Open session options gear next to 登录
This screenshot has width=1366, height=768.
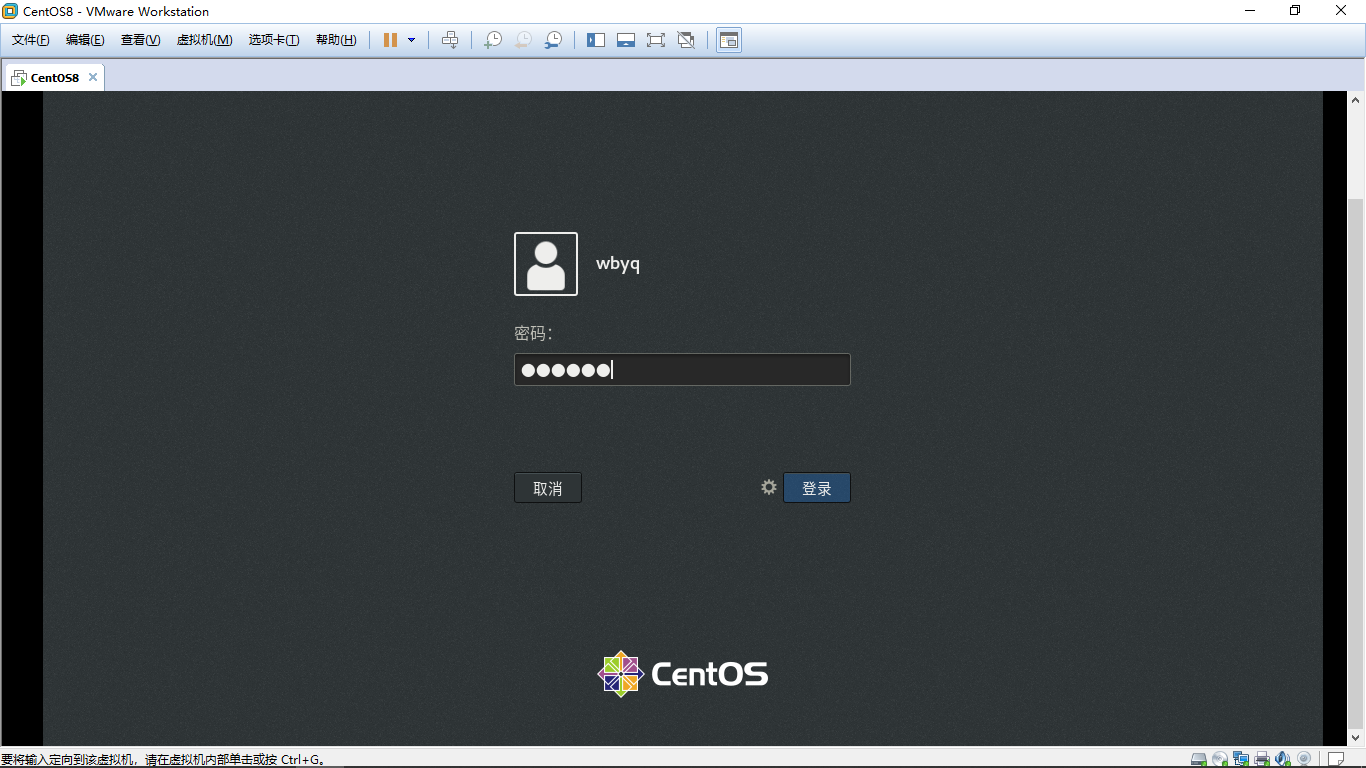[x=769, y=487]
